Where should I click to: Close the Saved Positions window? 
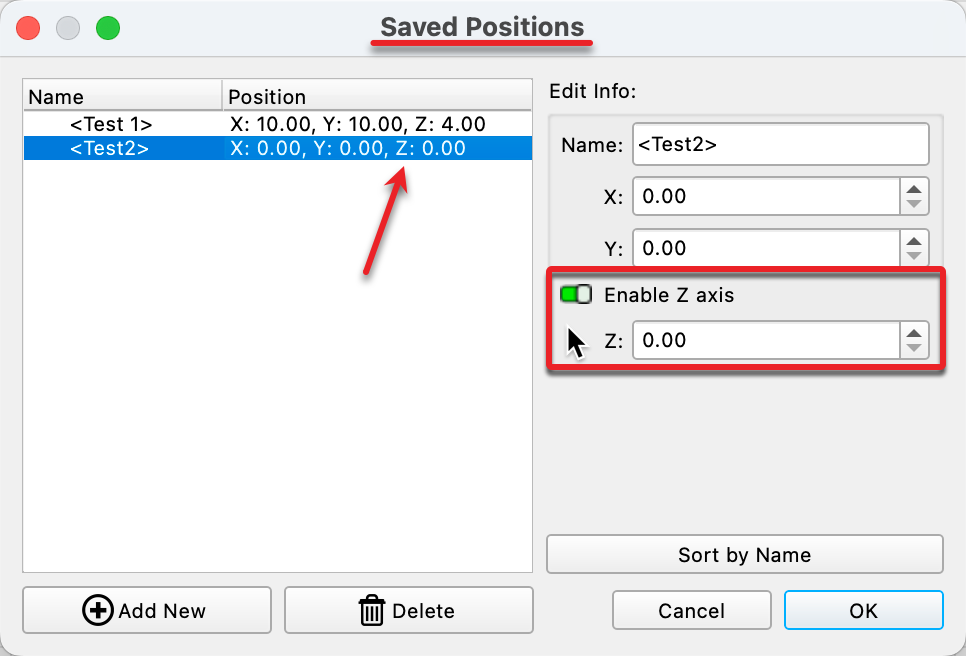point(29,28)
